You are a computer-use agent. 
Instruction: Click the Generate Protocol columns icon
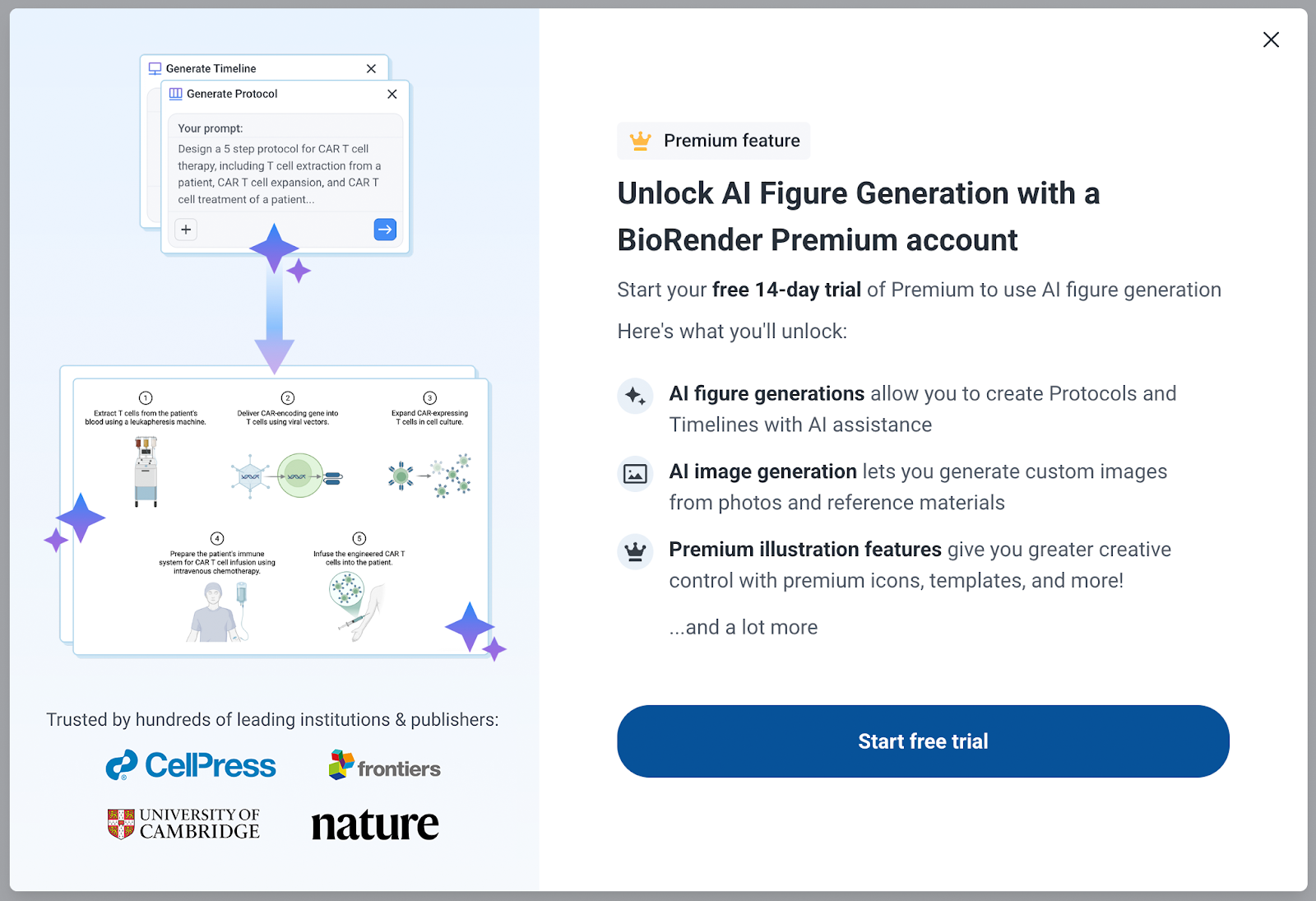[175, 94]
